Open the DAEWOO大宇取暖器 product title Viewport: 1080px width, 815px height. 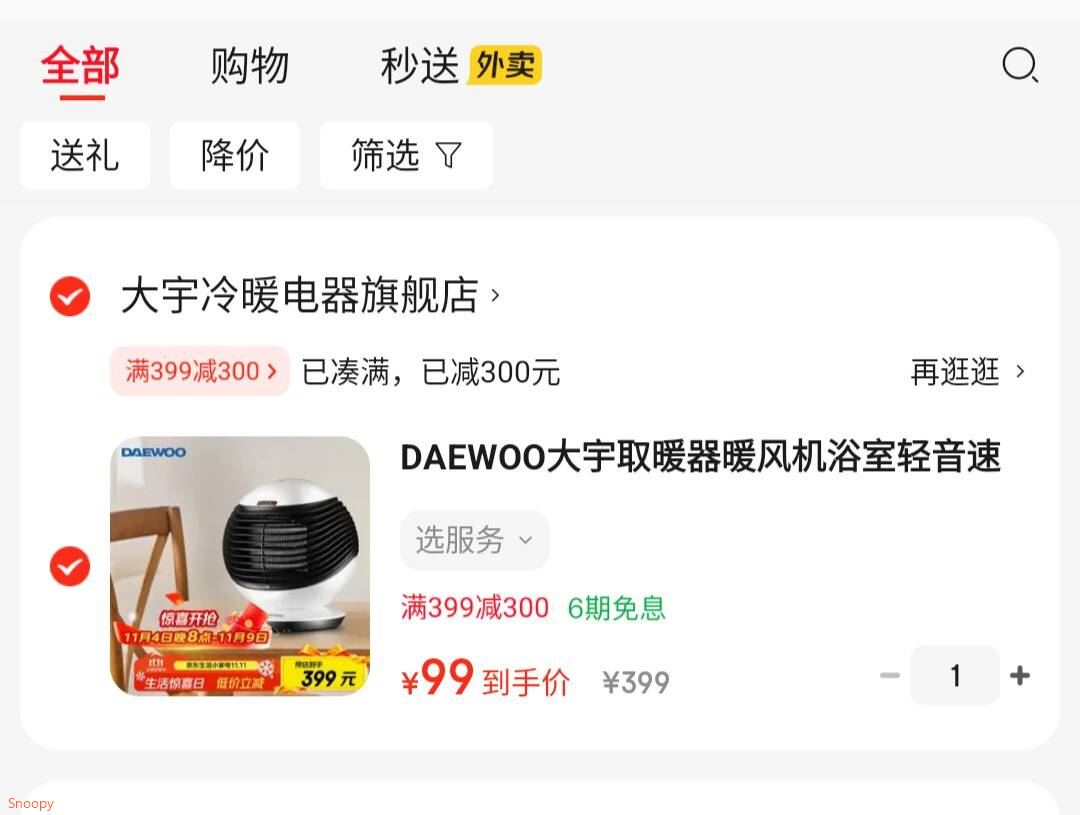[x=700, y=457]
